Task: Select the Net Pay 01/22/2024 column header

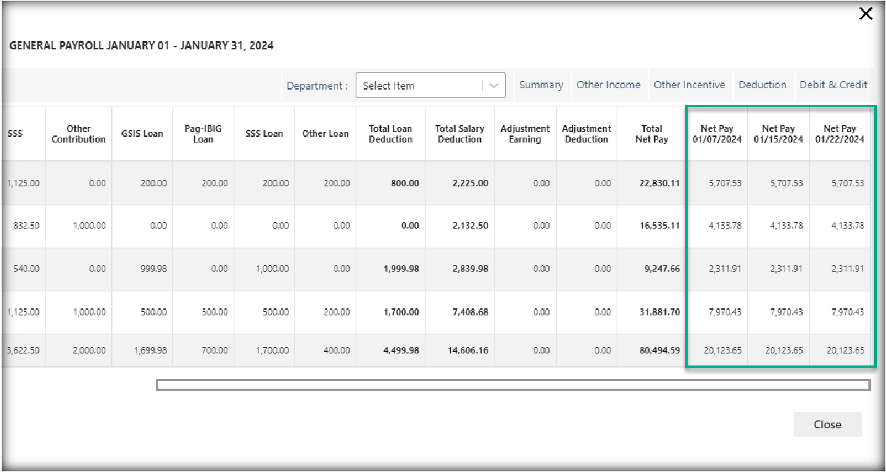Action: (840, 134)
